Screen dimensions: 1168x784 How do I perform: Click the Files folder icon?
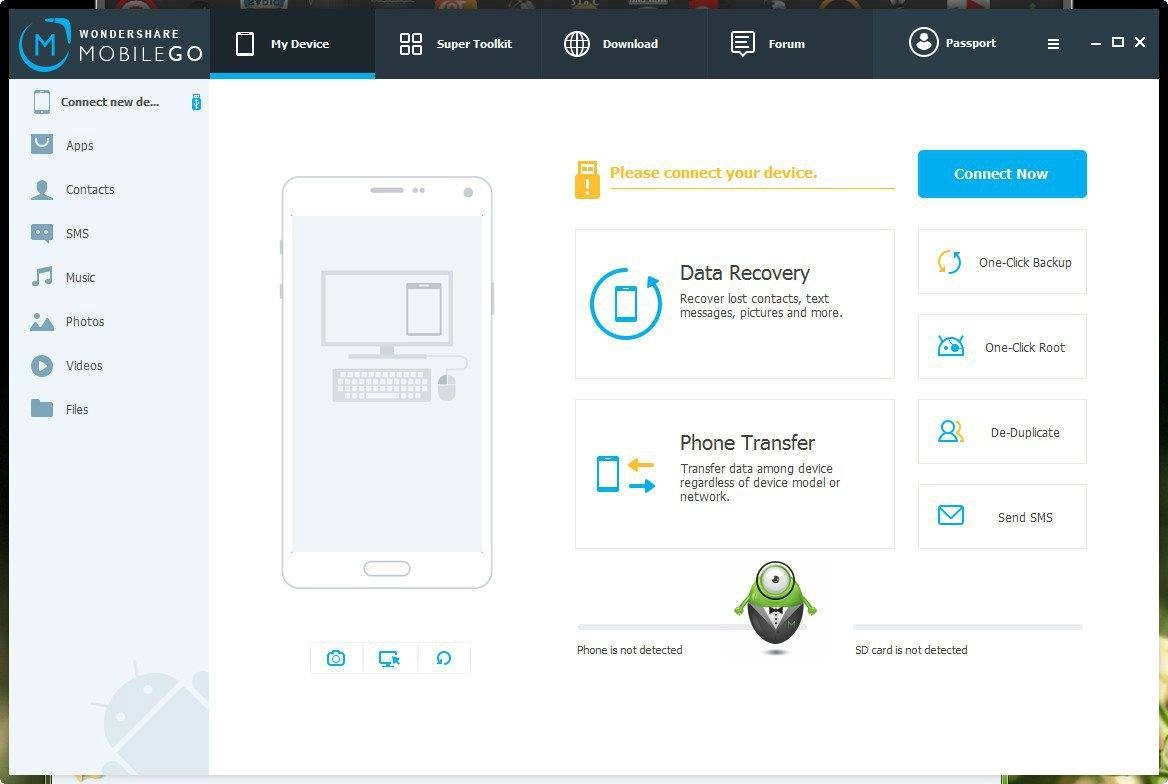(42, 408)
